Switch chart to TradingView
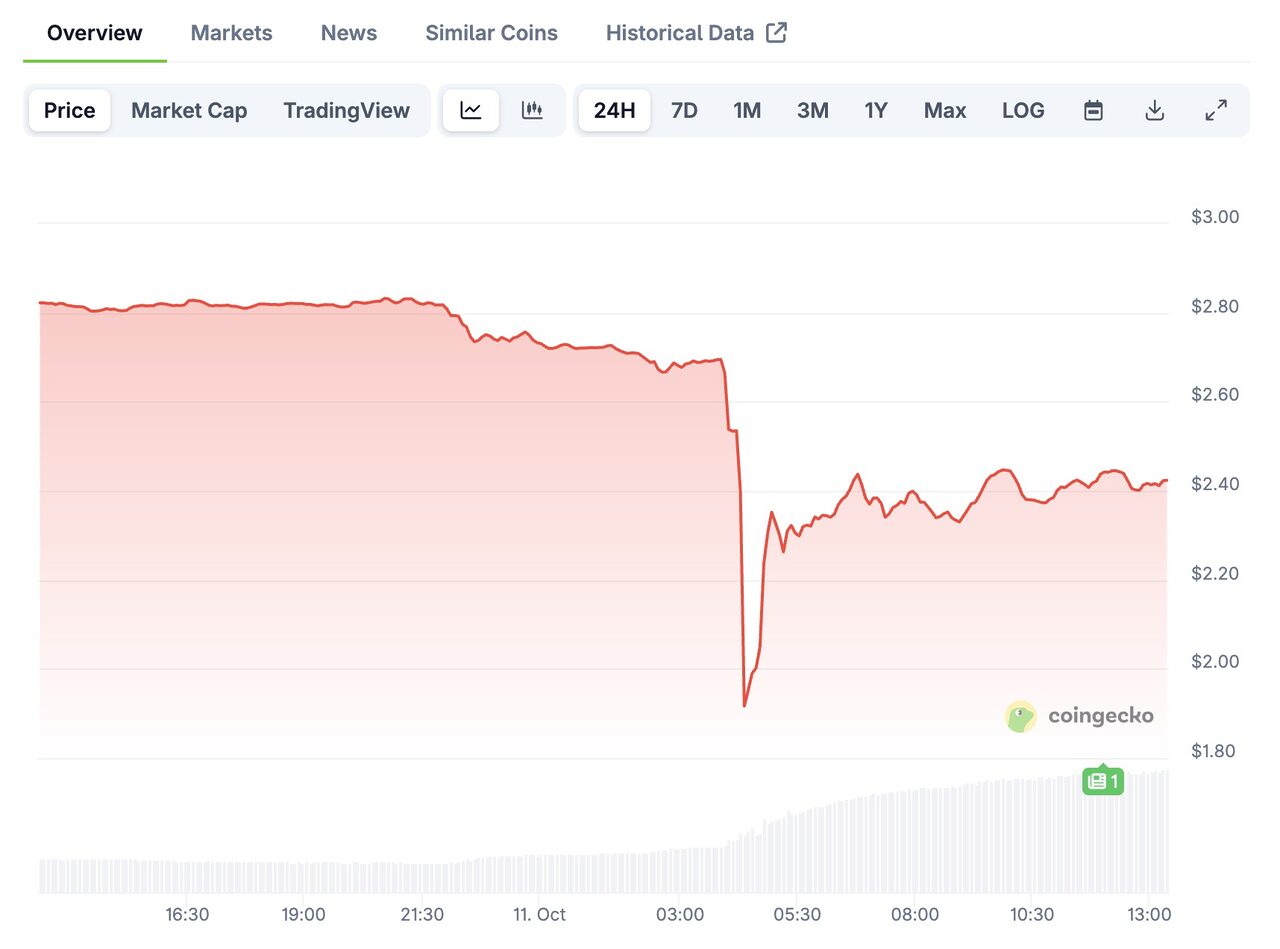 click(346, 110)
